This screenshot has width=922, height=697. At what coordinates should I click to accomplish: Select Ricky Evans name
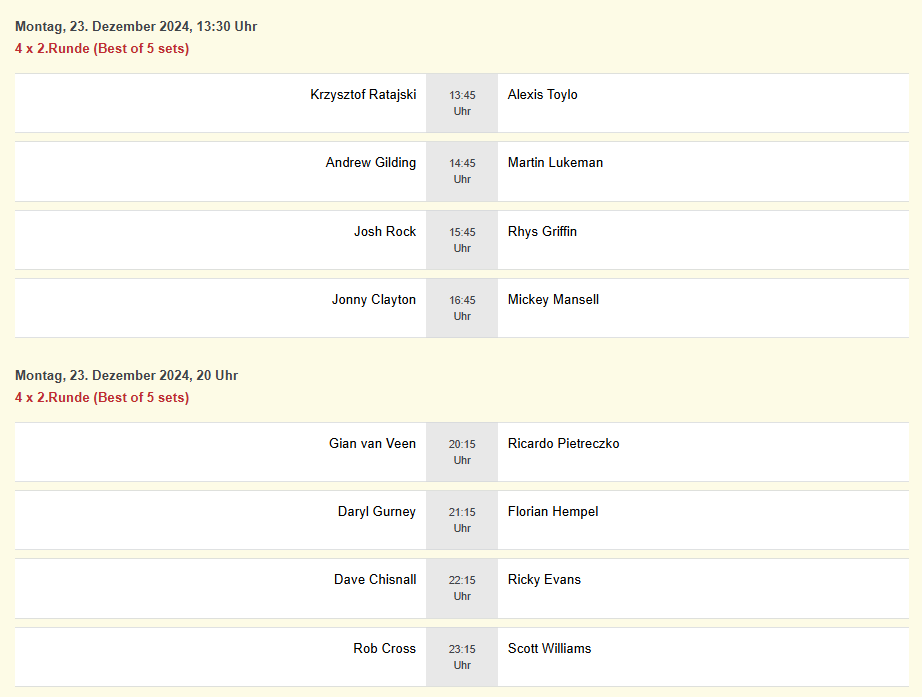(x=544, y=580)
